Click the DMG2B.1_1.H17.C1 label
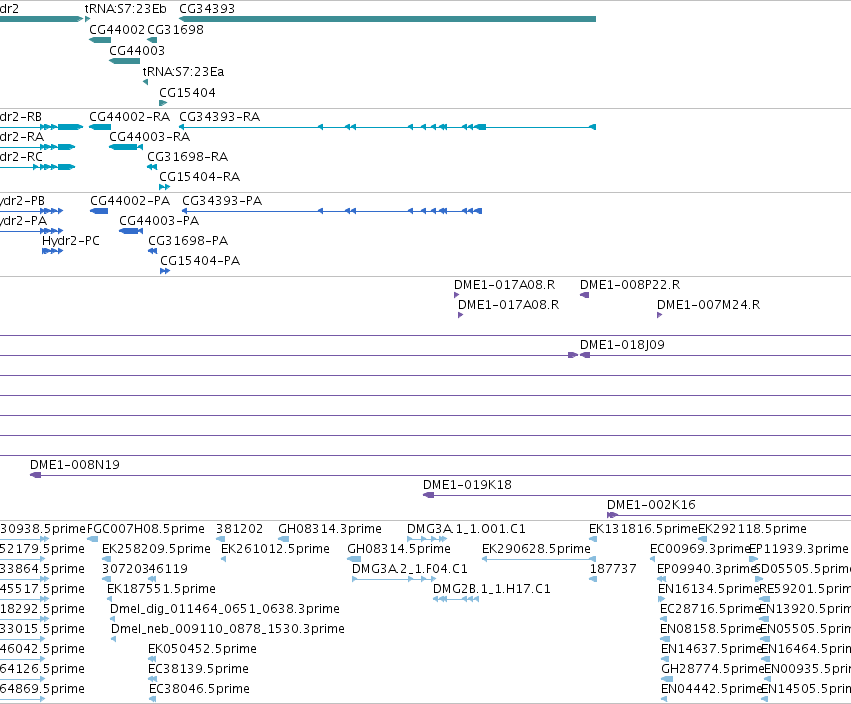Image resolution: width=851 pixels, height=704 pixels. tap(492, 589)
